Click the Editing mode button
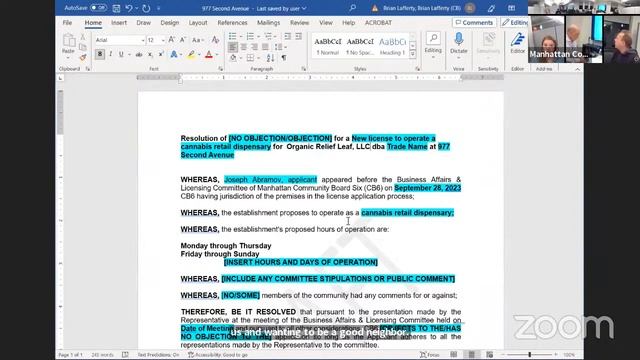Screen dimensions: 640x360 pos(515,23)
